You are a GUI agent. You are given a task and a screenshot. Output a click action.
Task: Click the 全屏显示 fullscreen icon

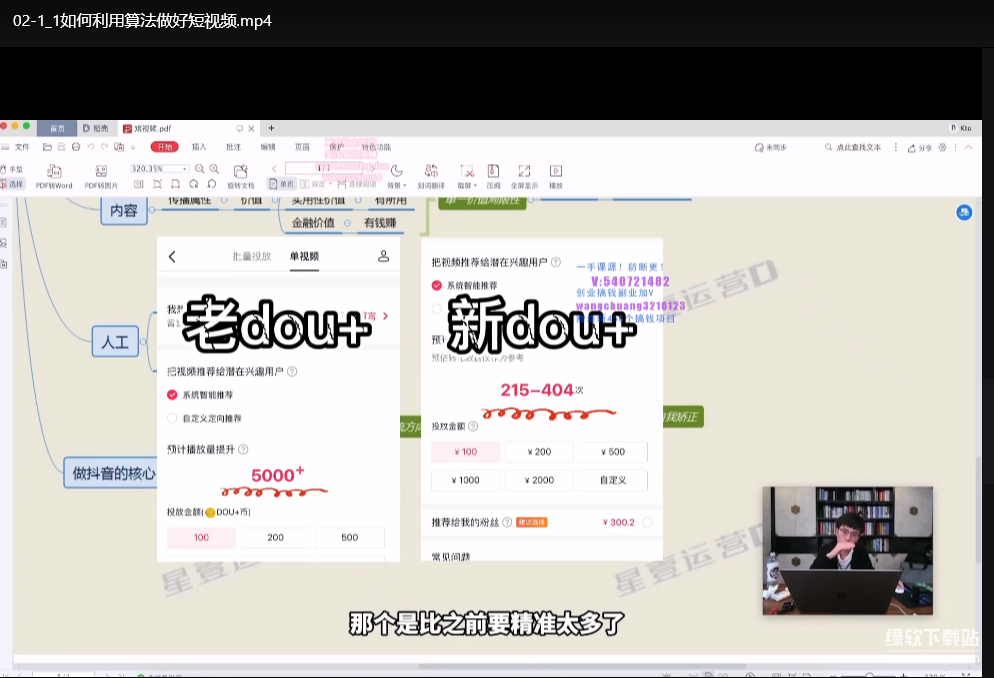(524, 171)
